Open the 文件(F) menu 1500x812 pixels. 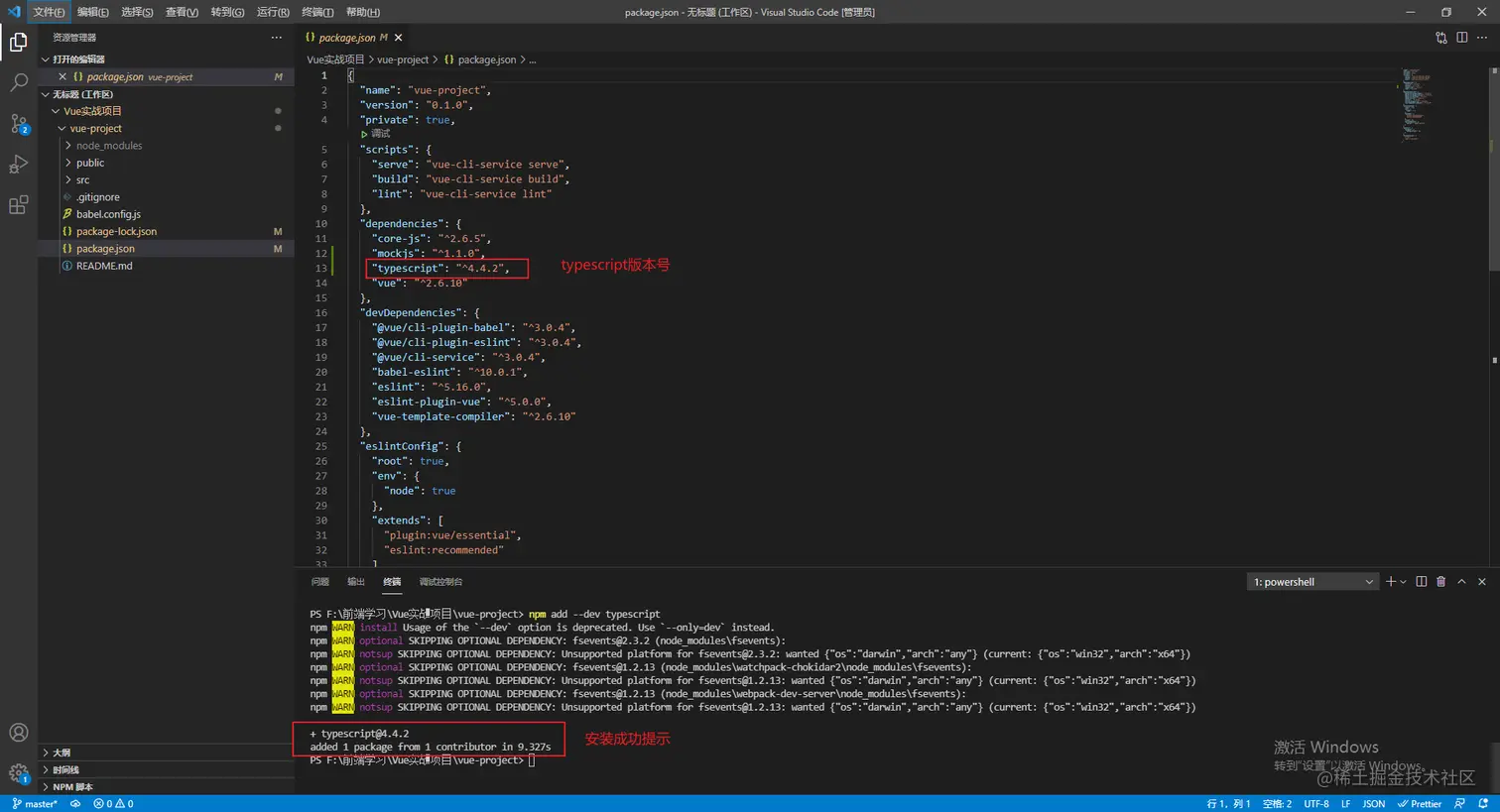click(x=49, y=12)
